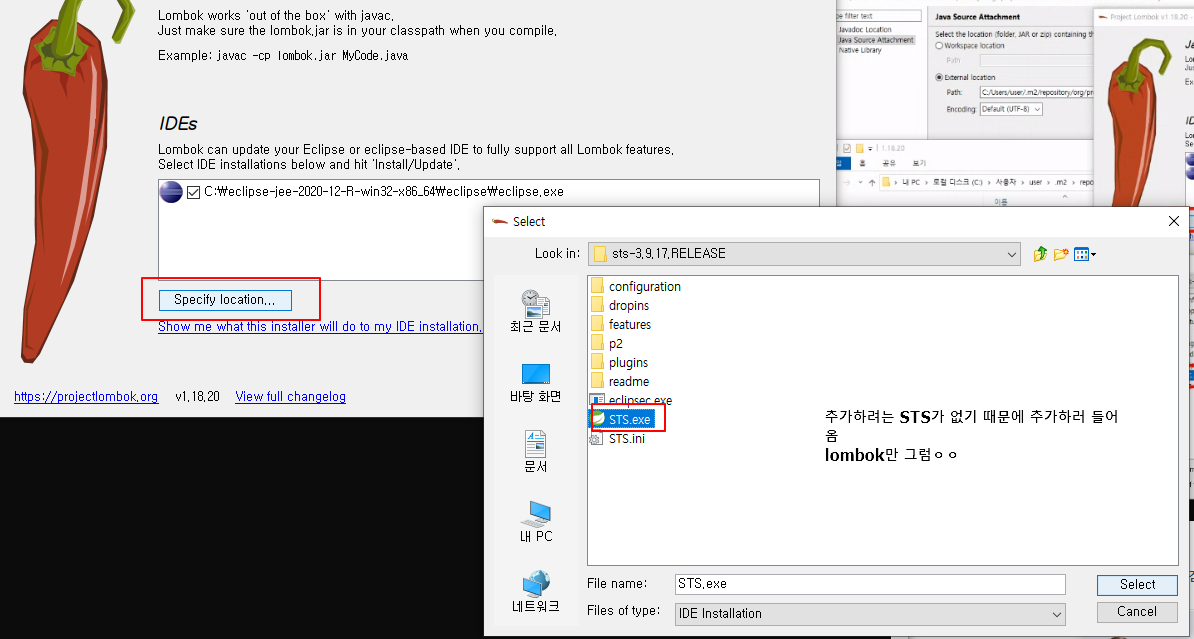Screen dimensions: 1194x639
Task: Open the 홈 tab in File Explorer
Action: [x=862, y=163]
